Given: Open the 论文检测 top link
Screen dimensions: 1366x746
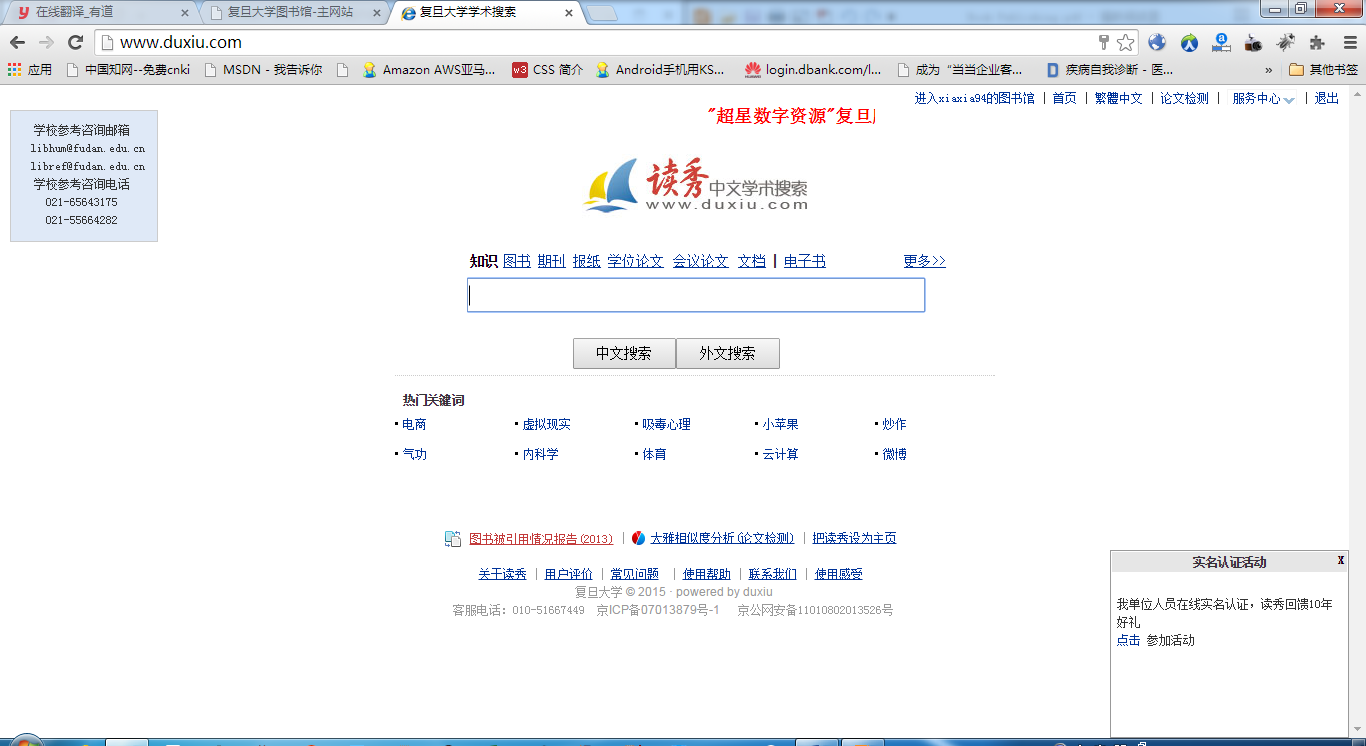Looking at the screenshot, I should click(x=1184, y=98).
